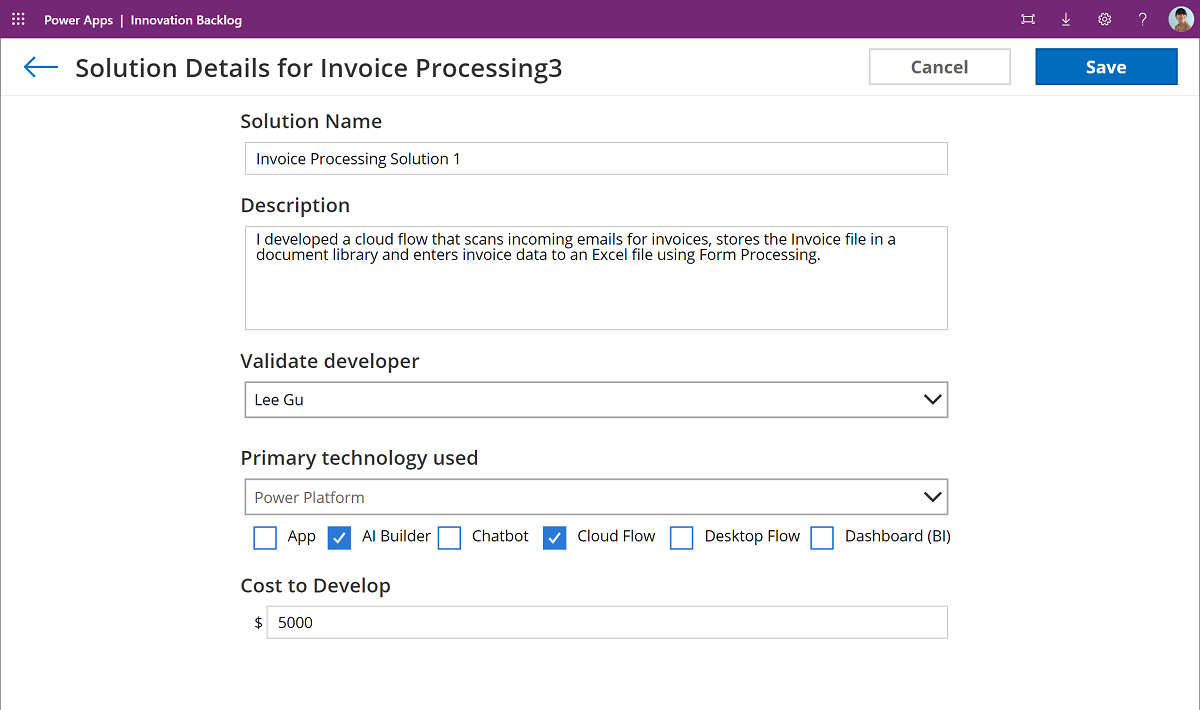Open the settings gear icon
Image resolution: width=1200 pixels, height=710 pixels.
[1104, 19]
